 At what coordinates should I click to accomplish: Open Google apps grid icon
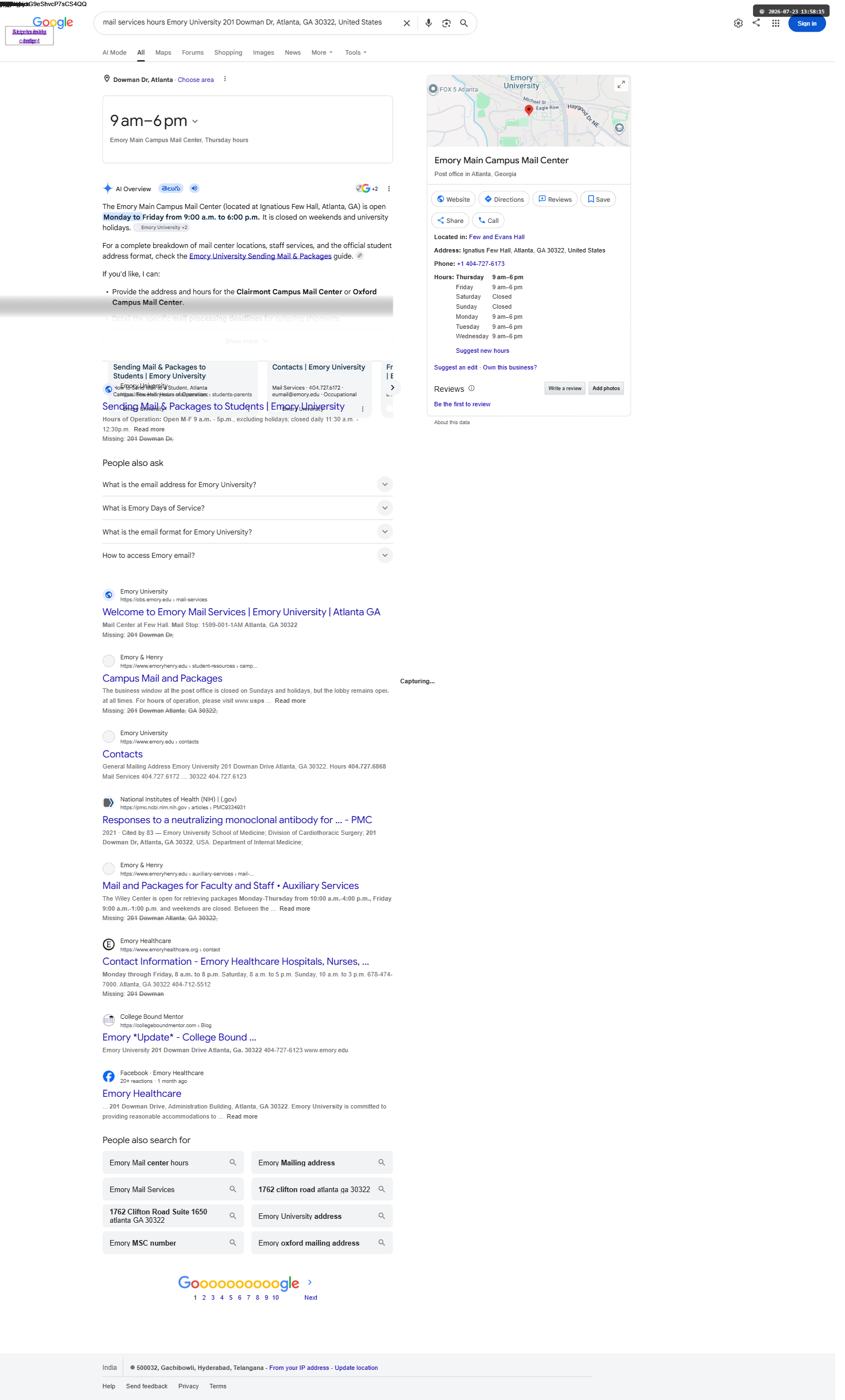[776, 23]
